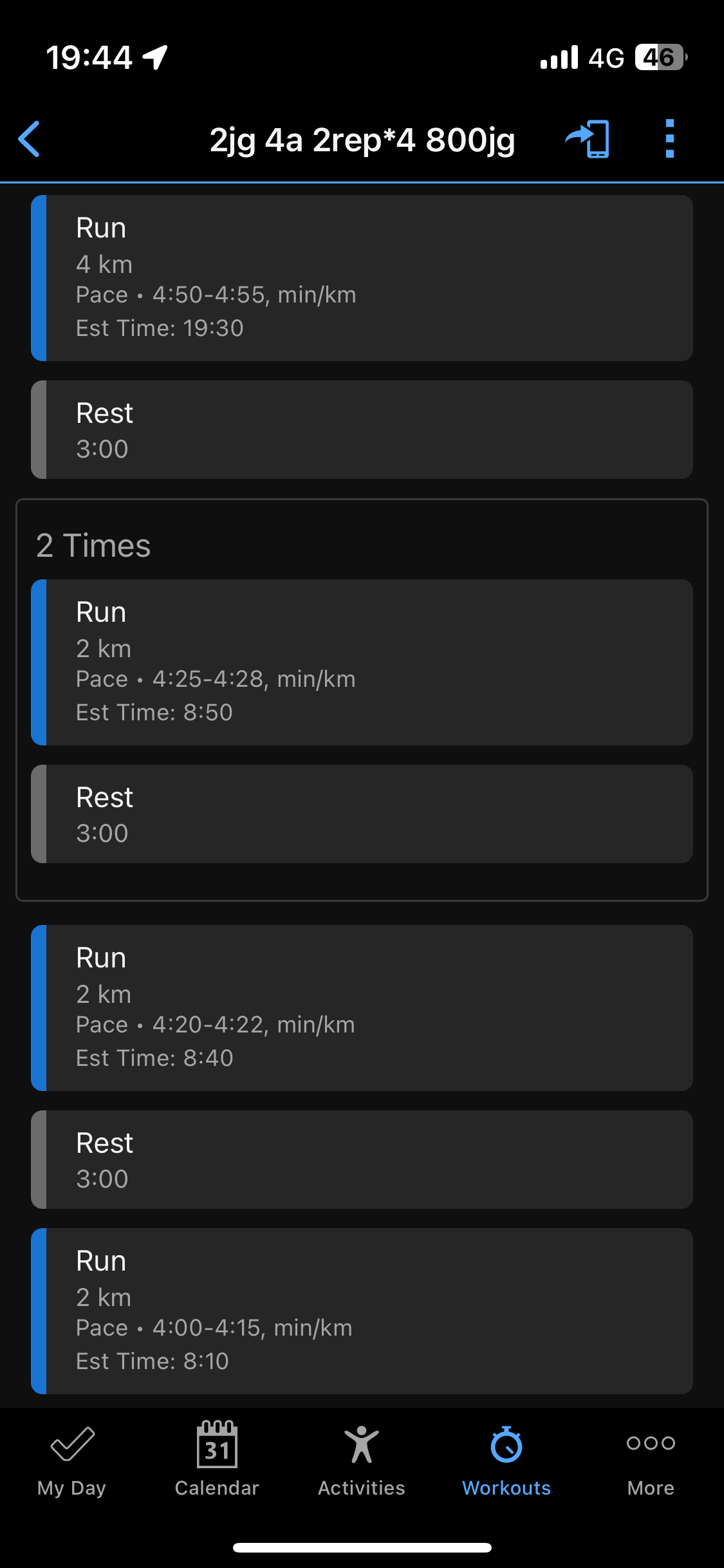Viewport: 724px width, 1568px height.
Task: Open run step with pace 4:25-4:28
Action: pyautogui.click(x=362, y=662)
